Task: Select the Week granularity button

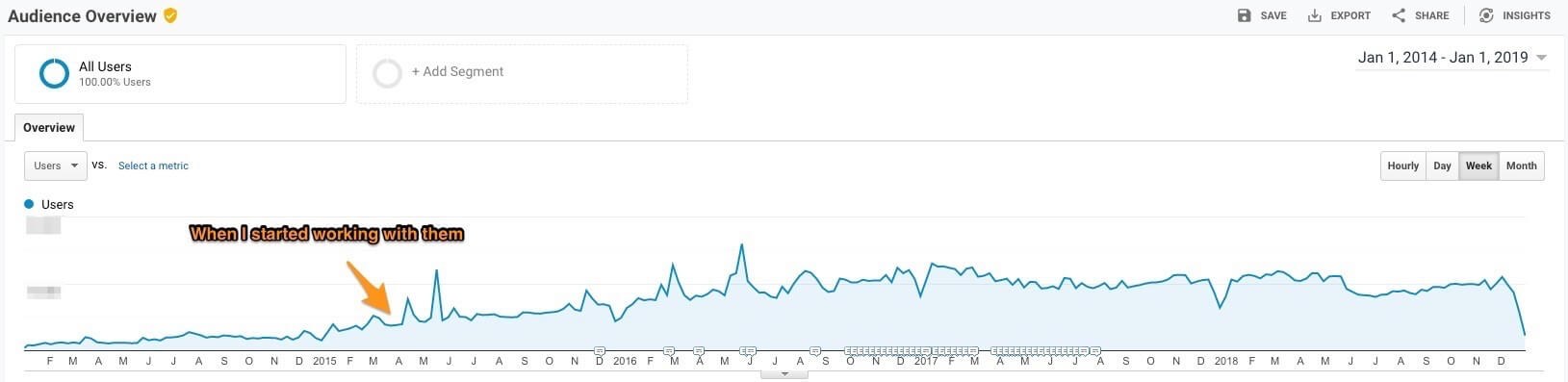Action: point(1478,166)
